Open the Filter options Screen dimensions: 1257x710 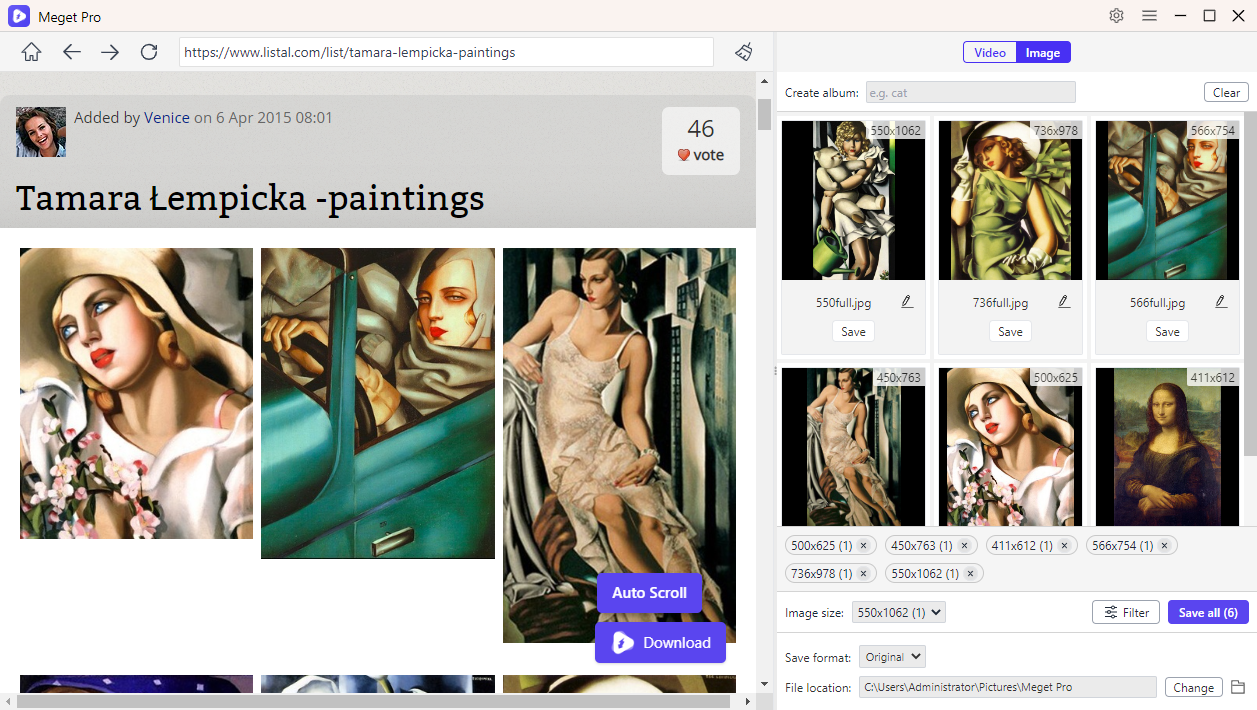point(1126,612)
